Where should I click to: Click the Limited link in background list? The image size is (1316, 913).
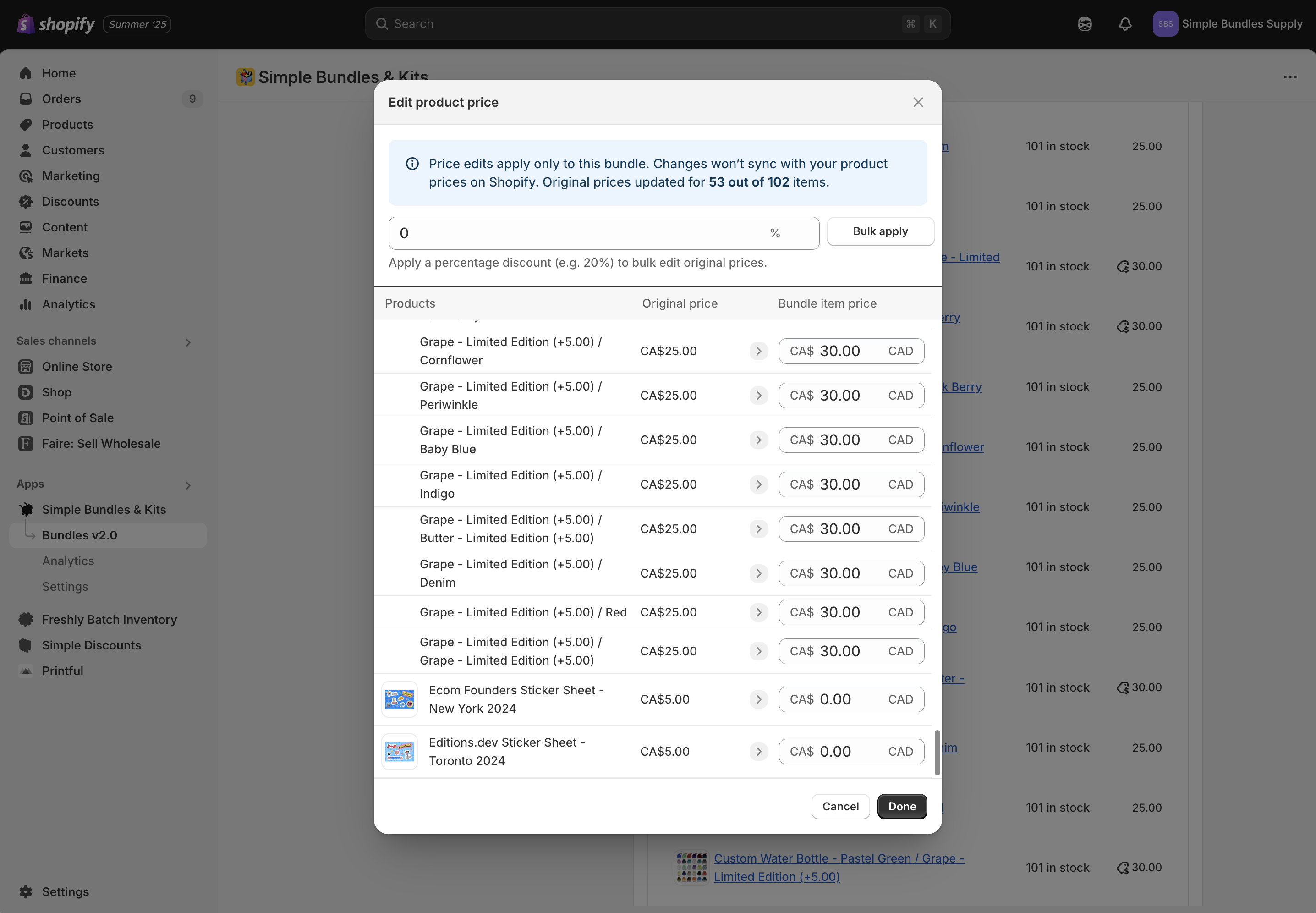(971, 258)
